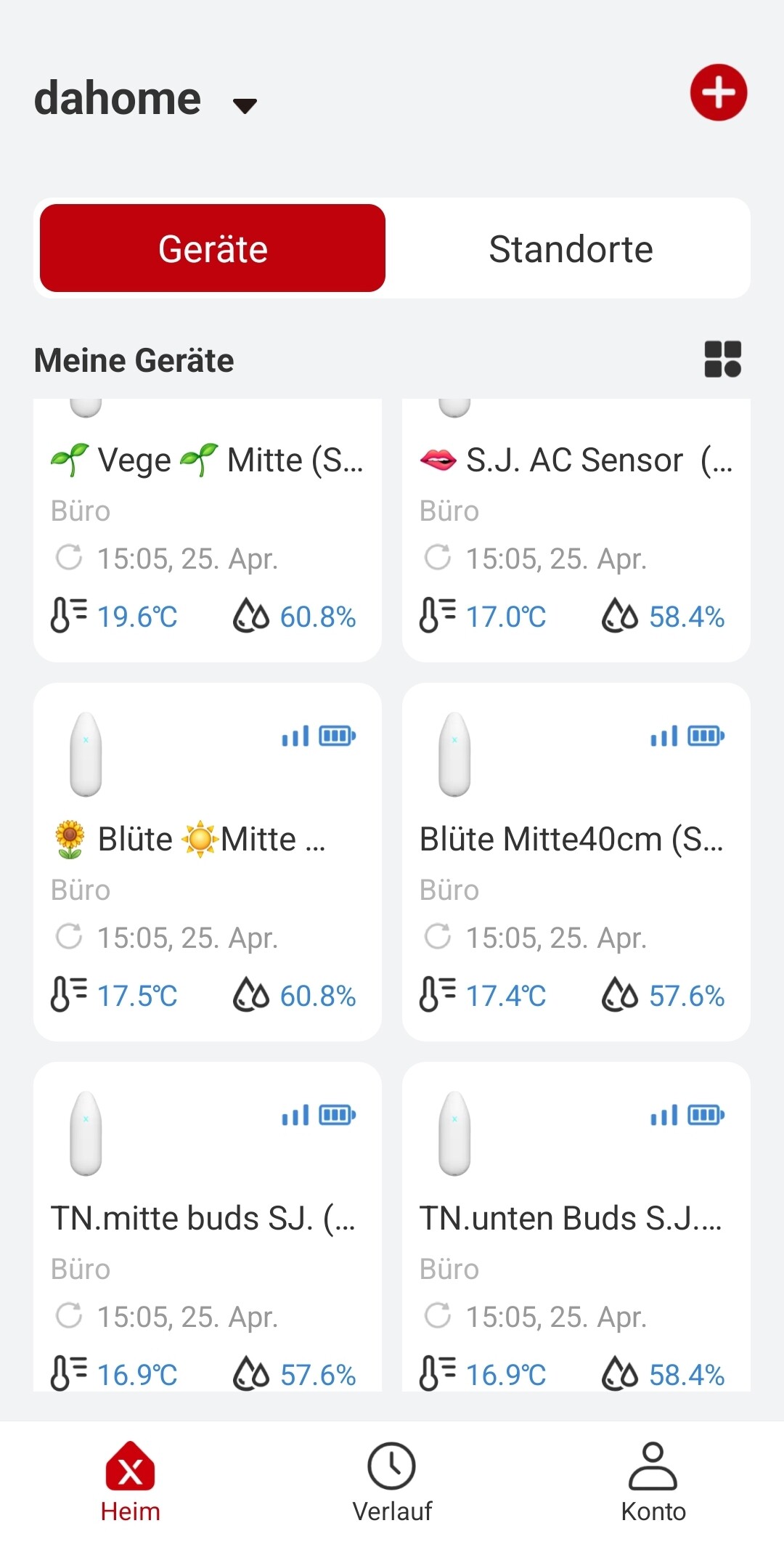Open the Konto account icon

[653, 1466]
